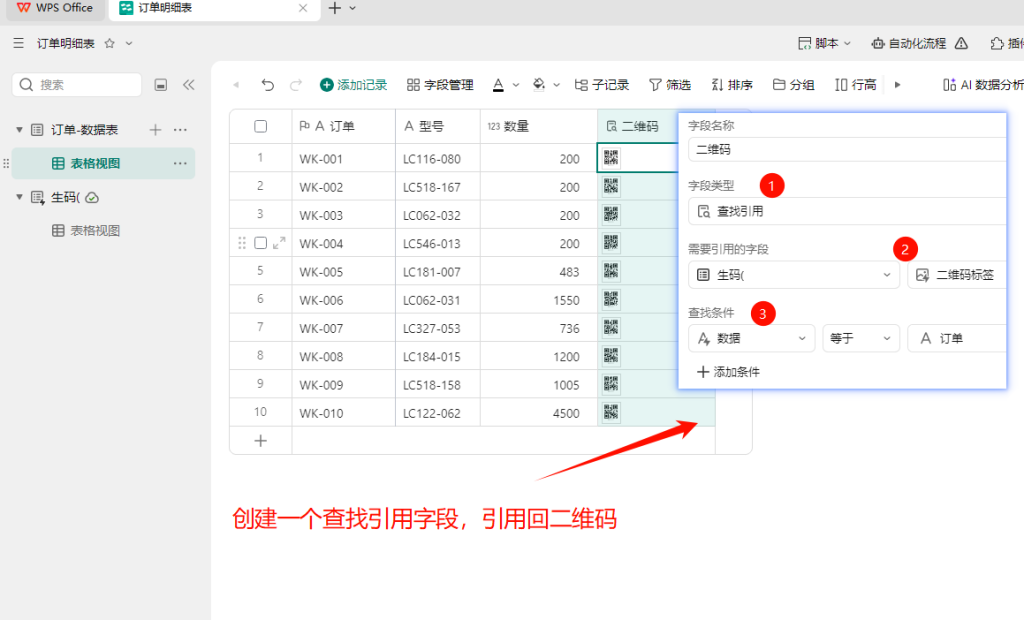Viewport: 1024px width, 620px height.
Task: Expand the WK-004 record
Action: click(279, 243)
